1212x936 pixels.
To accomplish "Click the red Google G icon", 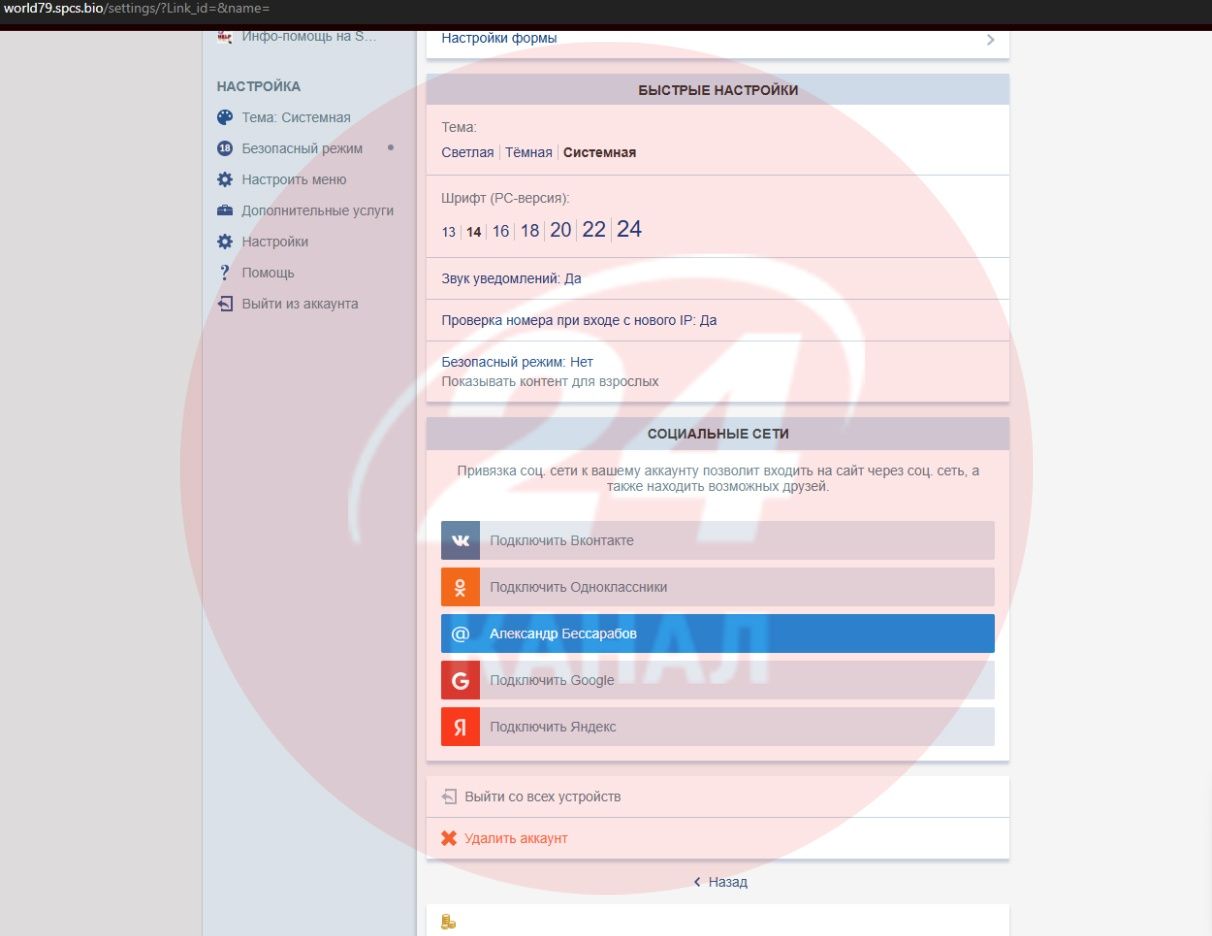I will [x=460, y=680].
